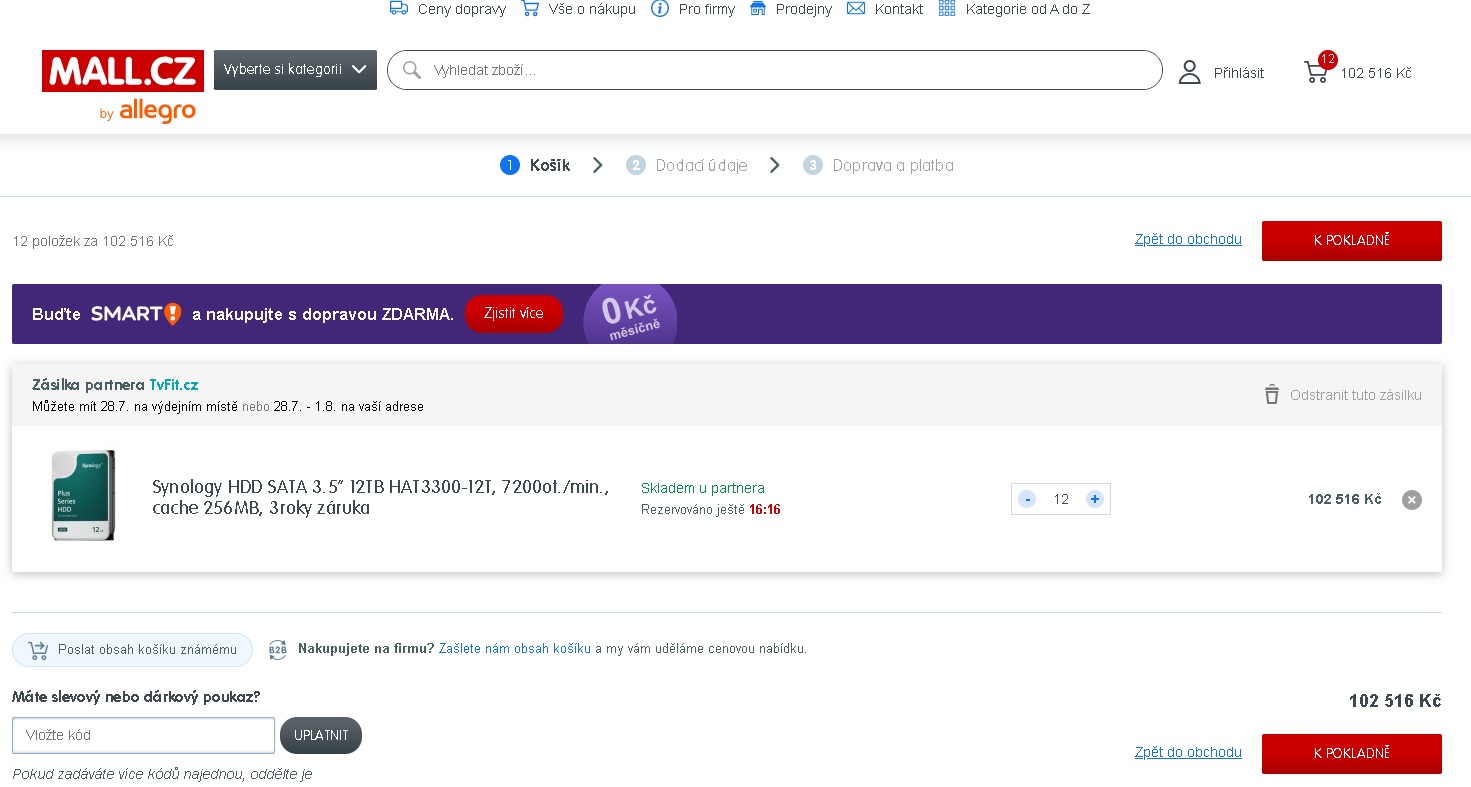
Task: Open 'Ceny dopravy' in top menu
Action: click(448, 9)
